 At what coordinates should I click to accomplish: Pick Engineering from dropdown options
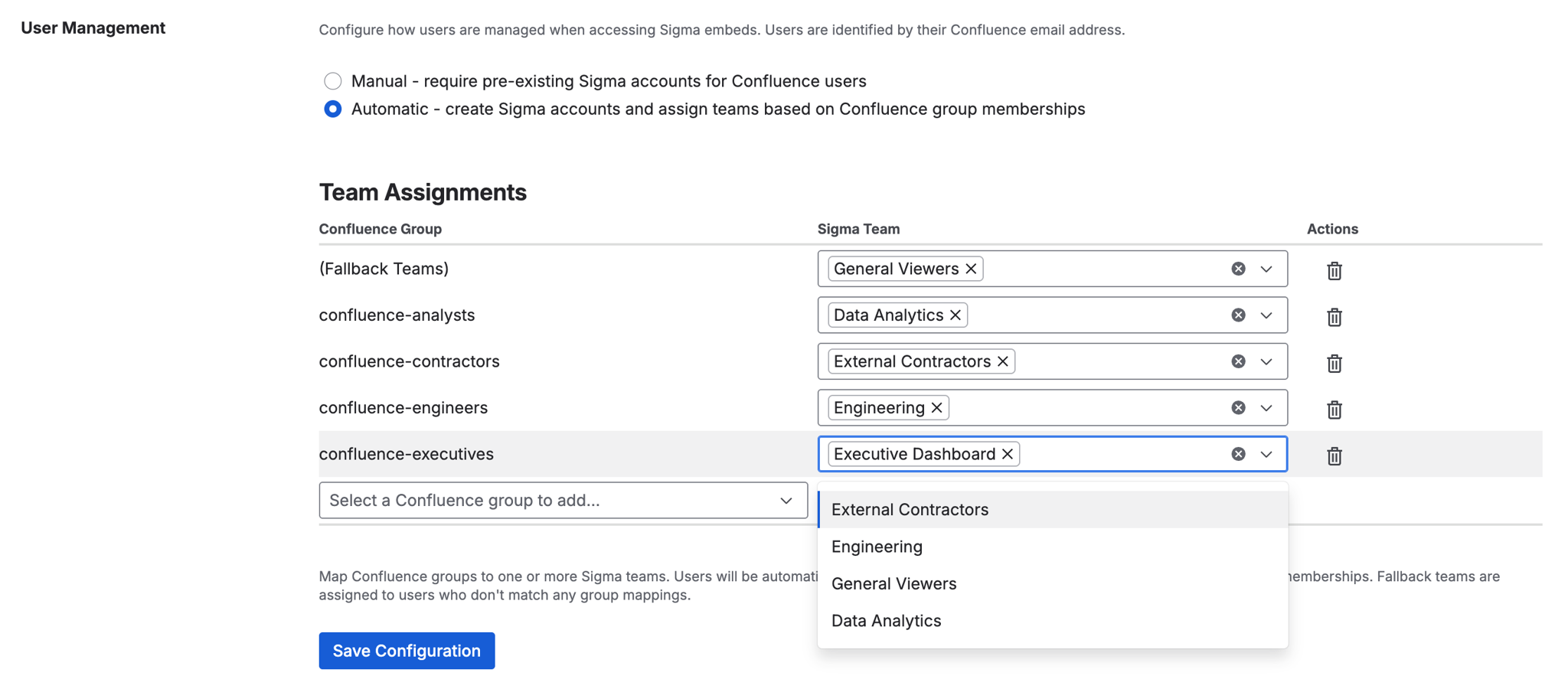(x=877, y=547)
